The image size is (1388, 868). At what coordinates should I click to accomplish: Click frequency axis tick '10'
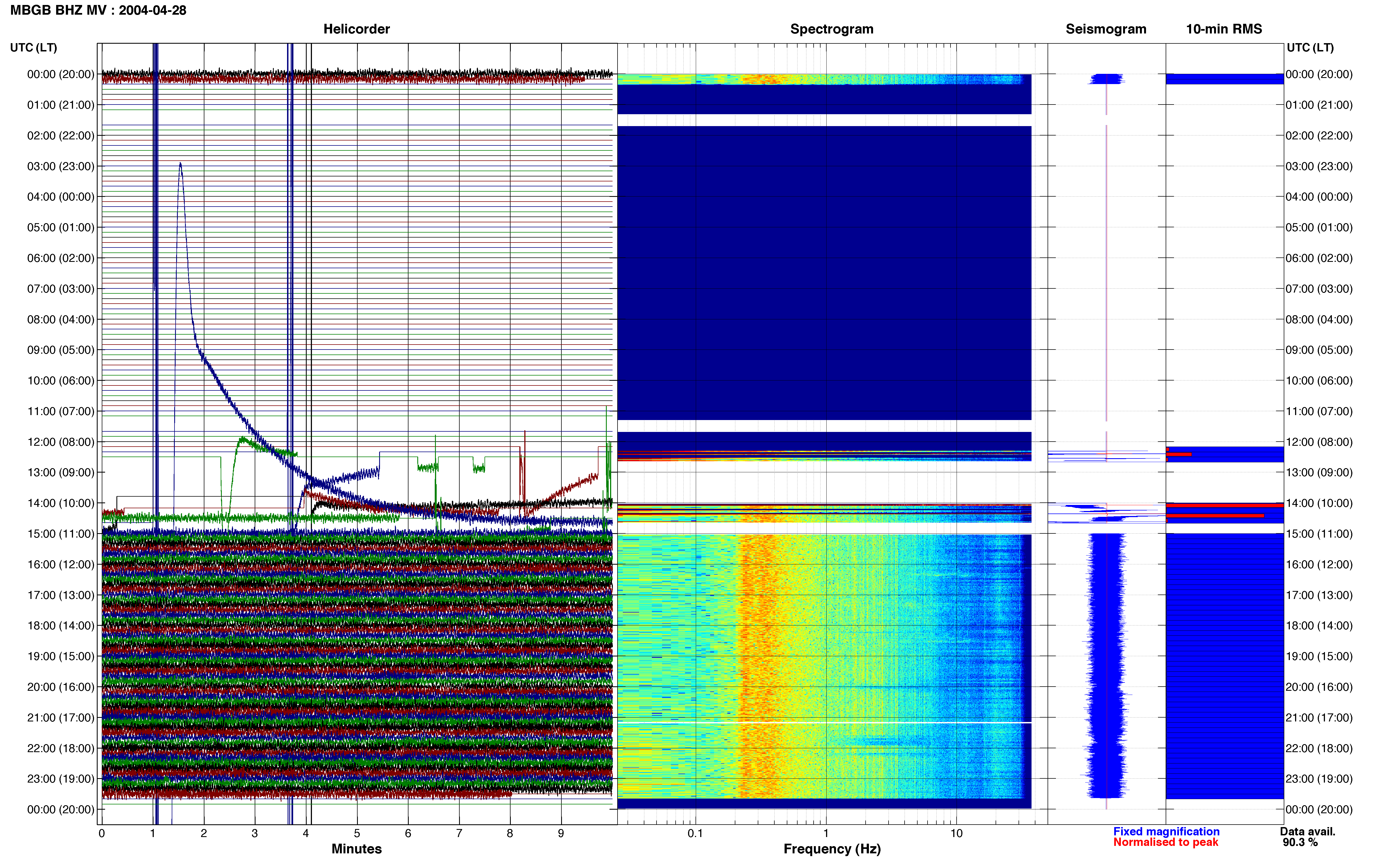click(956, 833)
